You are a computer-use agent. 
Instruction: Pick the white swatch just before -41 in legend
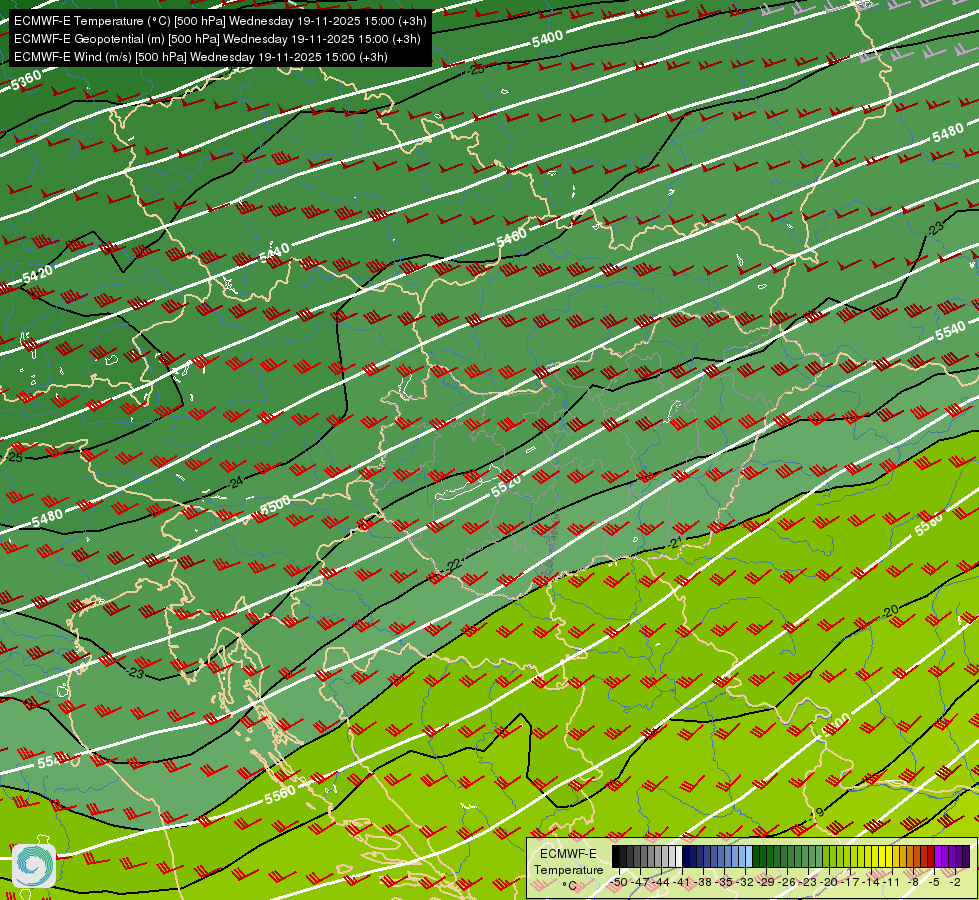[x=679, y=856]
